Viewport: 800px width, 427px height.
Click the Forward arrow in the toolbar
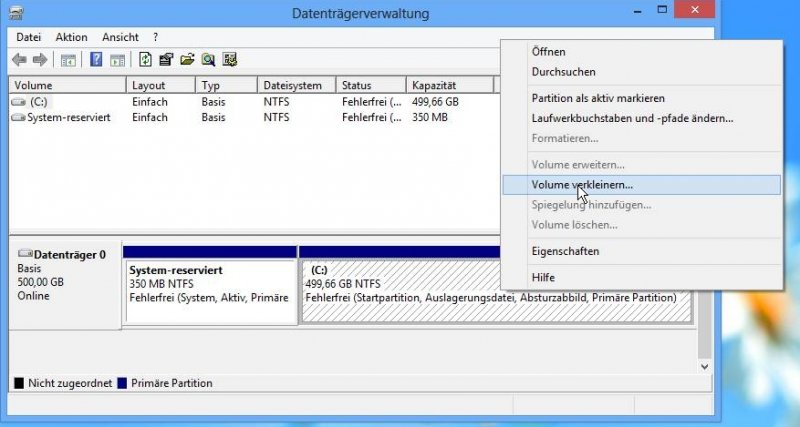pos(40,60)
